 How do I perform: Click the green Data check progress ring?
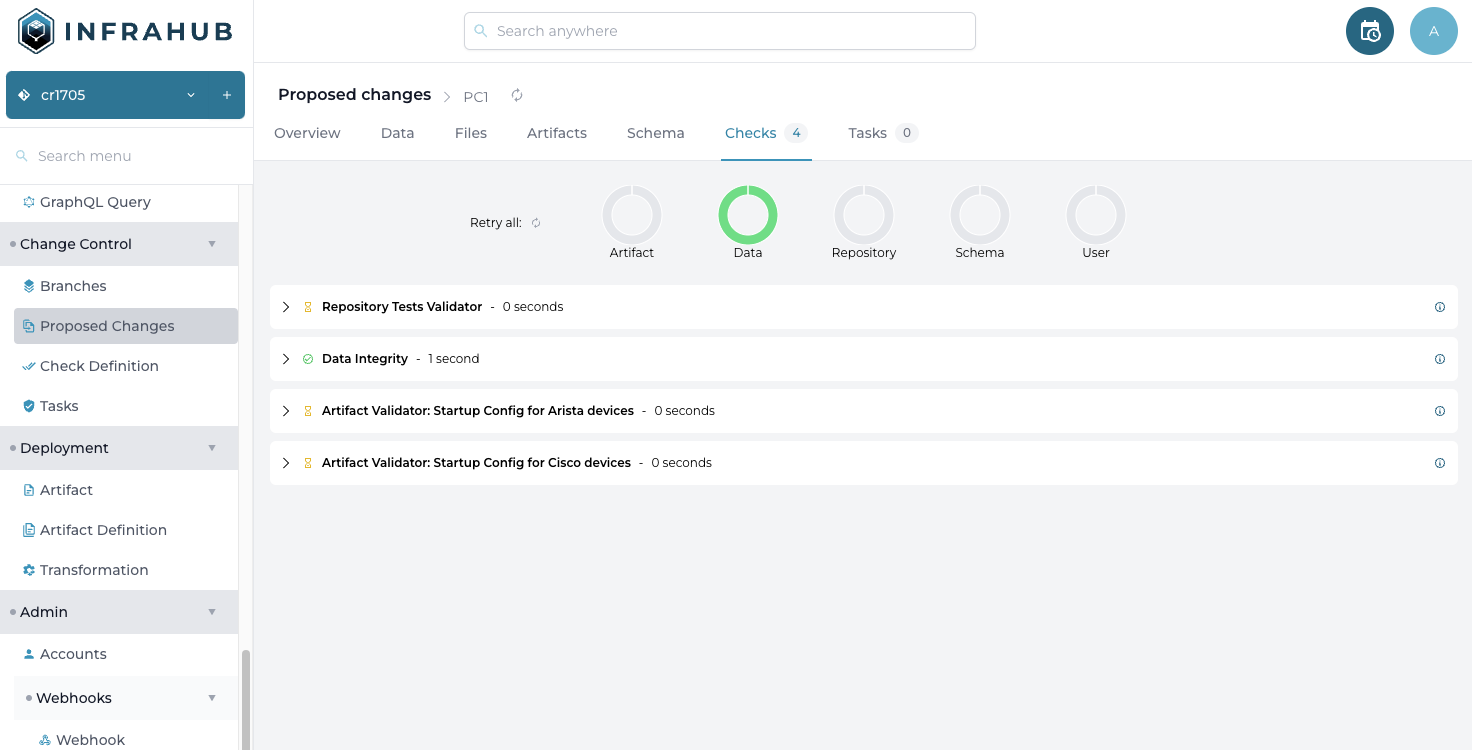[747, 215]
